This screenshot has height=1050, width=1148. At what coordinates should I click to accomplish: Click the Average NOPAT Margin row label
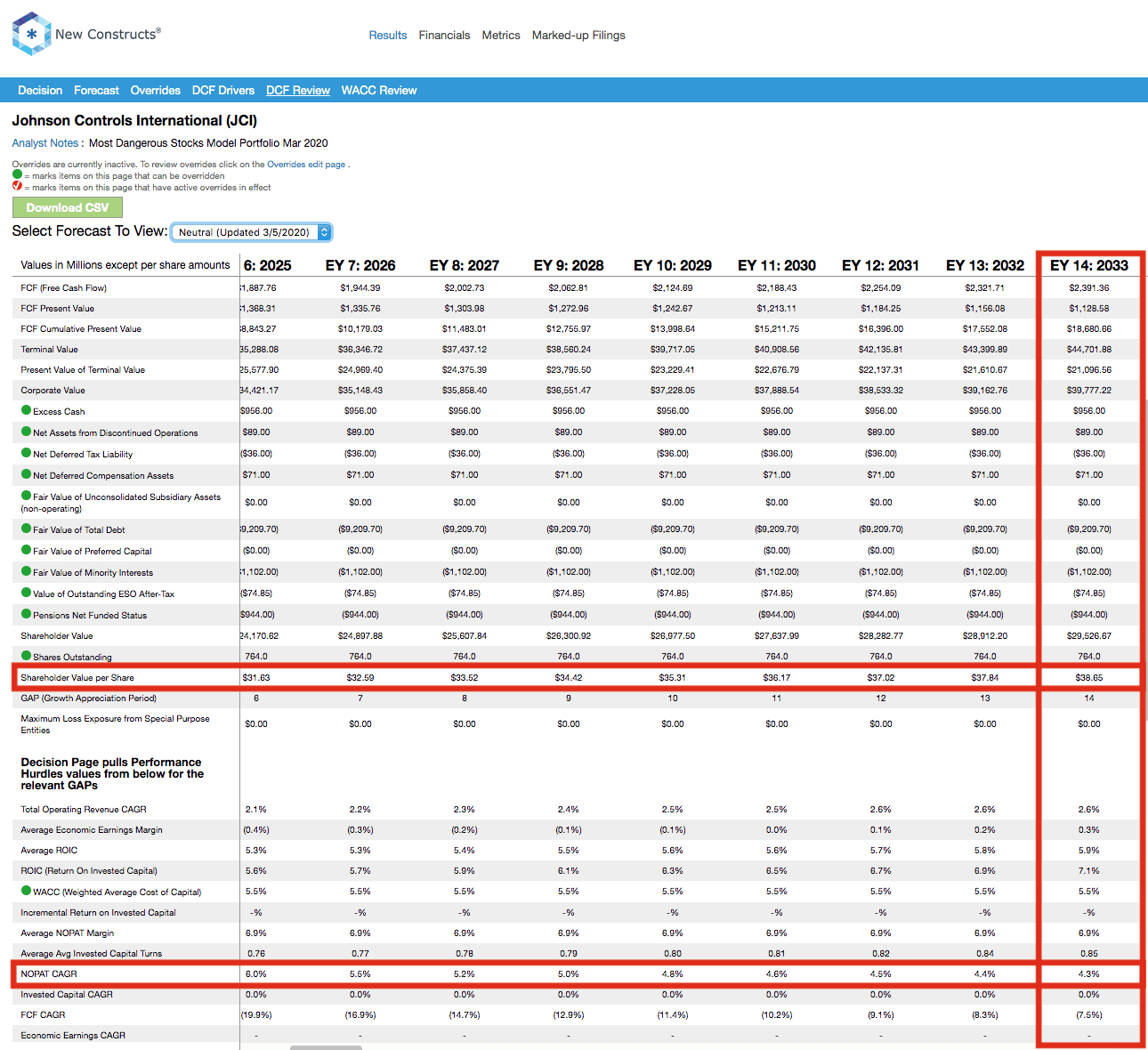click(x=68, y=933)
